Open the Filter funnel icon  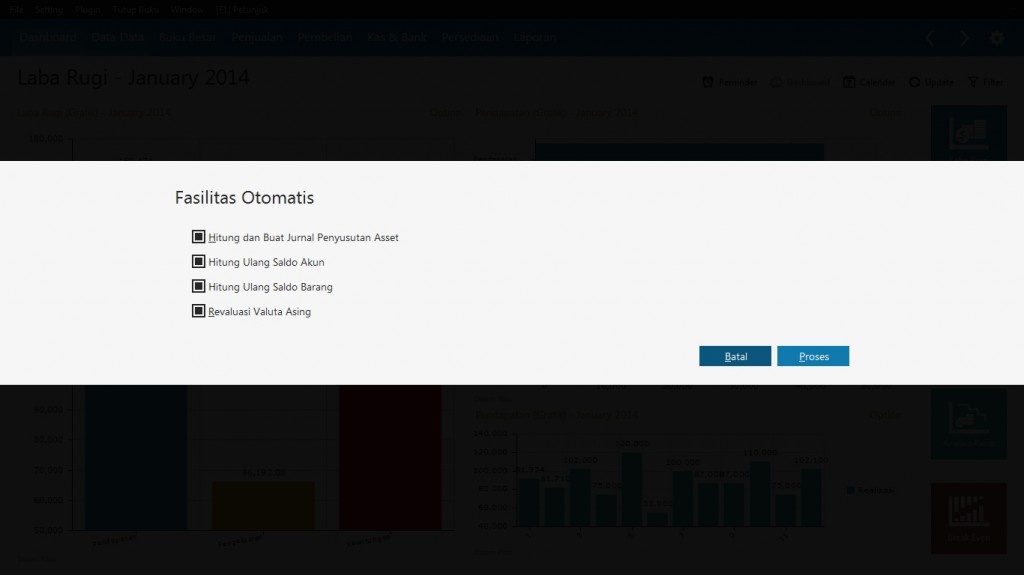coord(972,82)
